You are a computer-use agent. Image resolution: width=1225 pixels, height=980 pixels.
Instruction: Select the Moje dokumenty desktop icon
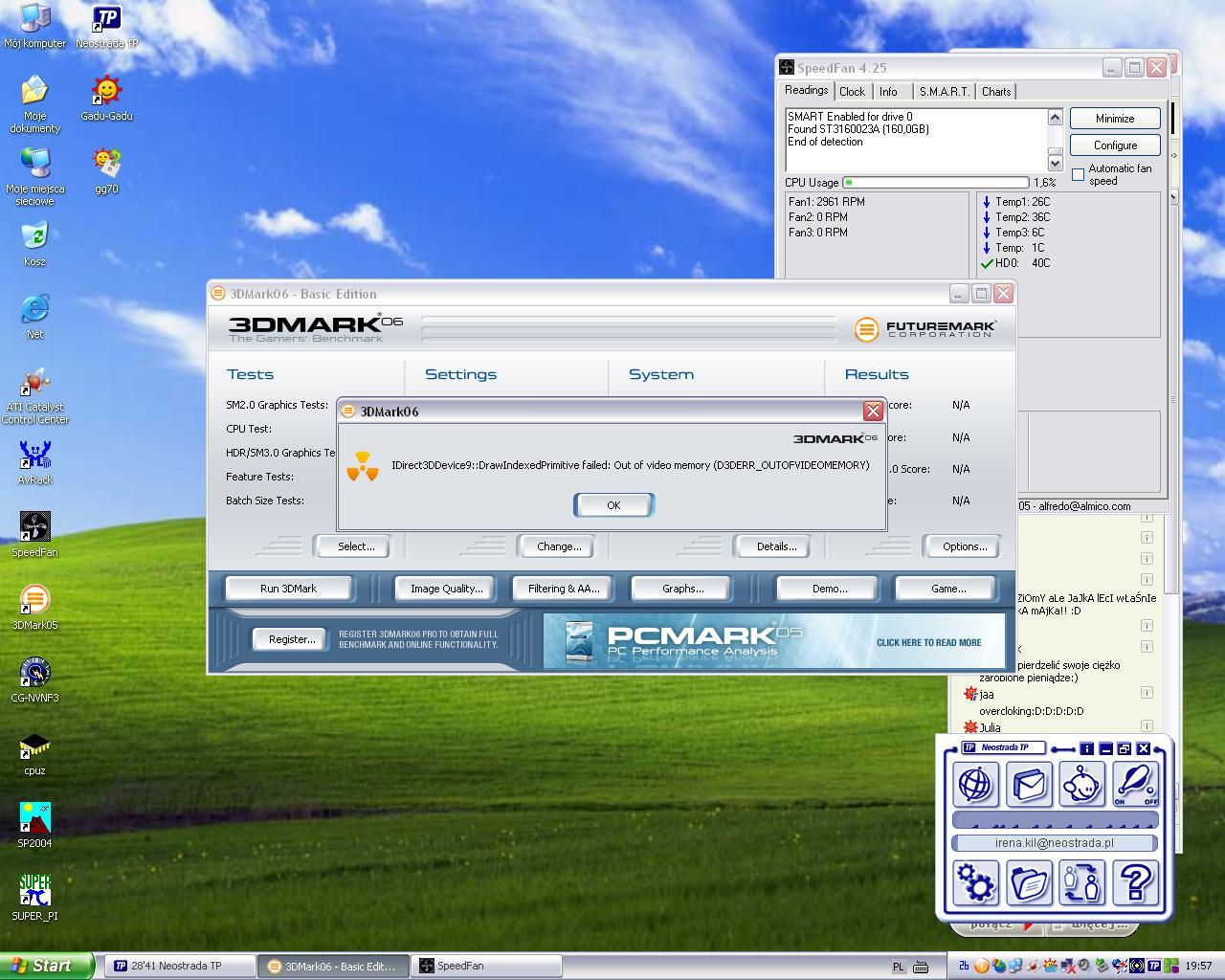tap(34, 105)
